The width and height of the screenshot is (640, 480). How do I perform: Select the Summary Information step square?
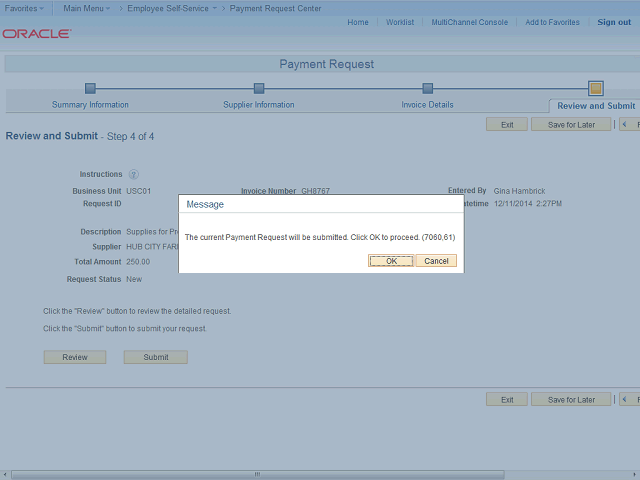pyautogui.click(x=90, y=88)
